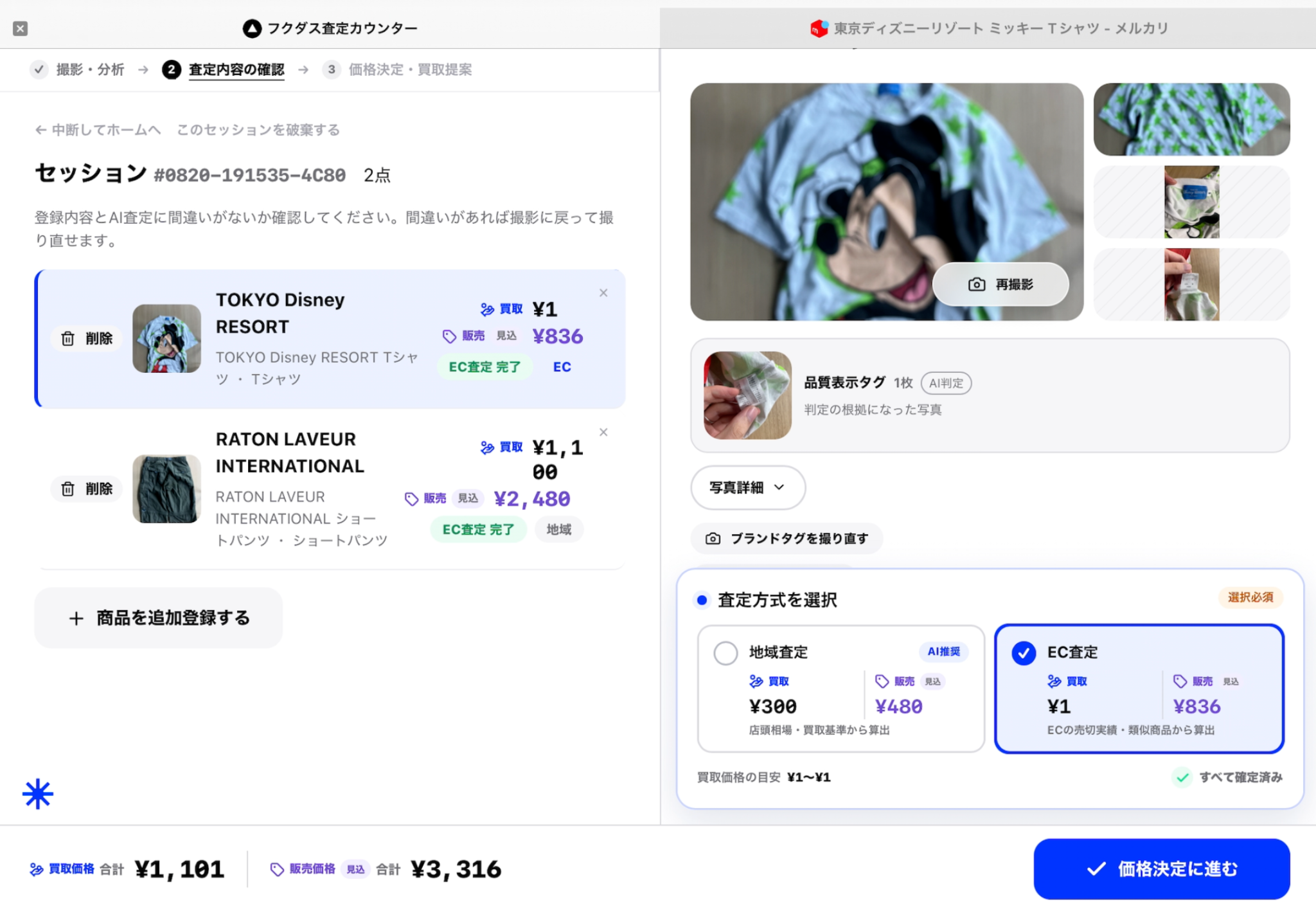Remove TOKYO Disney RESORT card with X
Viewport: 1316px width, 909px height.
coord(603,293)
